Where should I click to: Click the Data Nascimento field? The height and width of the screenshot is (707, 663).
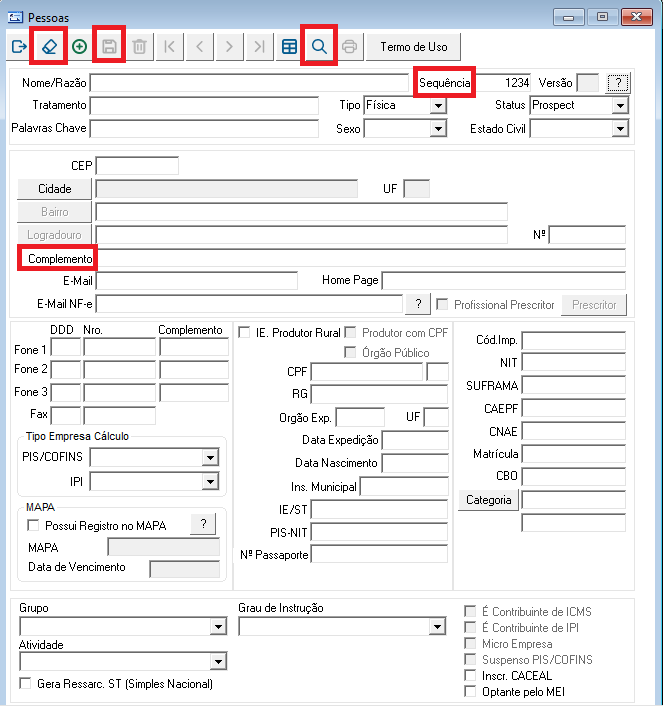415,463
